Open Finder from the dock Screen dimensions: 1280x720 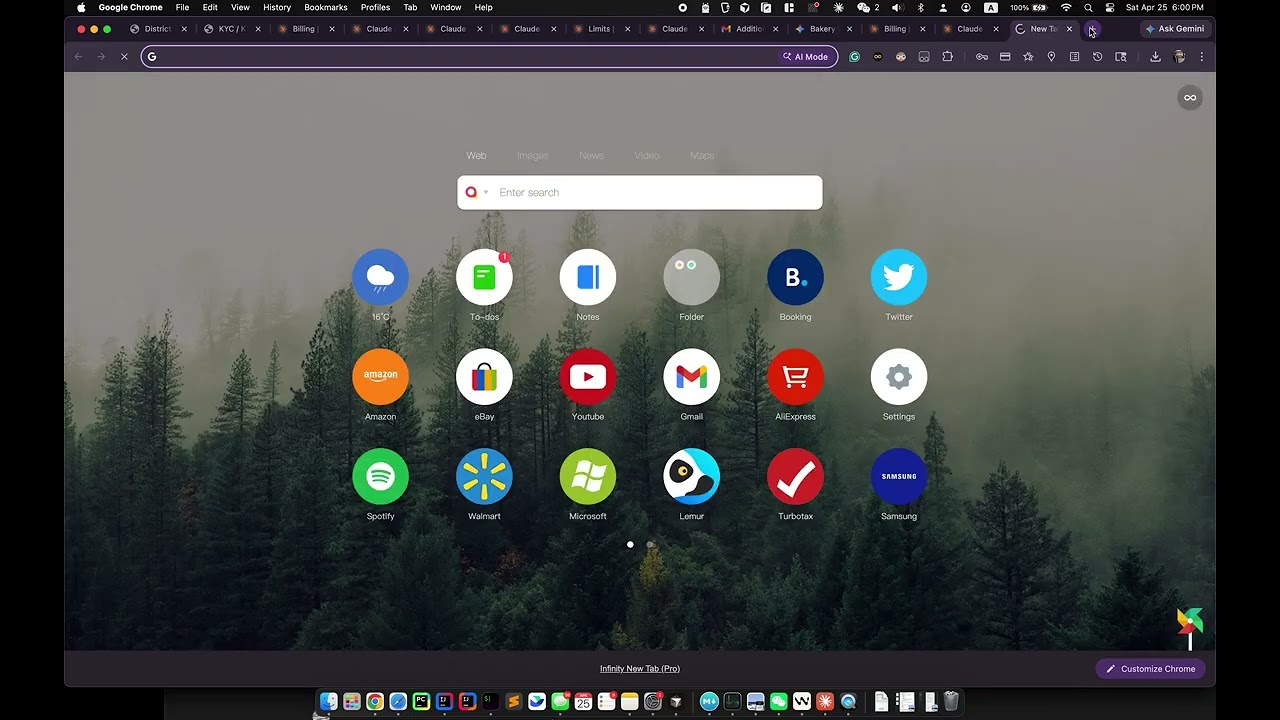pyautogui.click(x=328, y=702)
